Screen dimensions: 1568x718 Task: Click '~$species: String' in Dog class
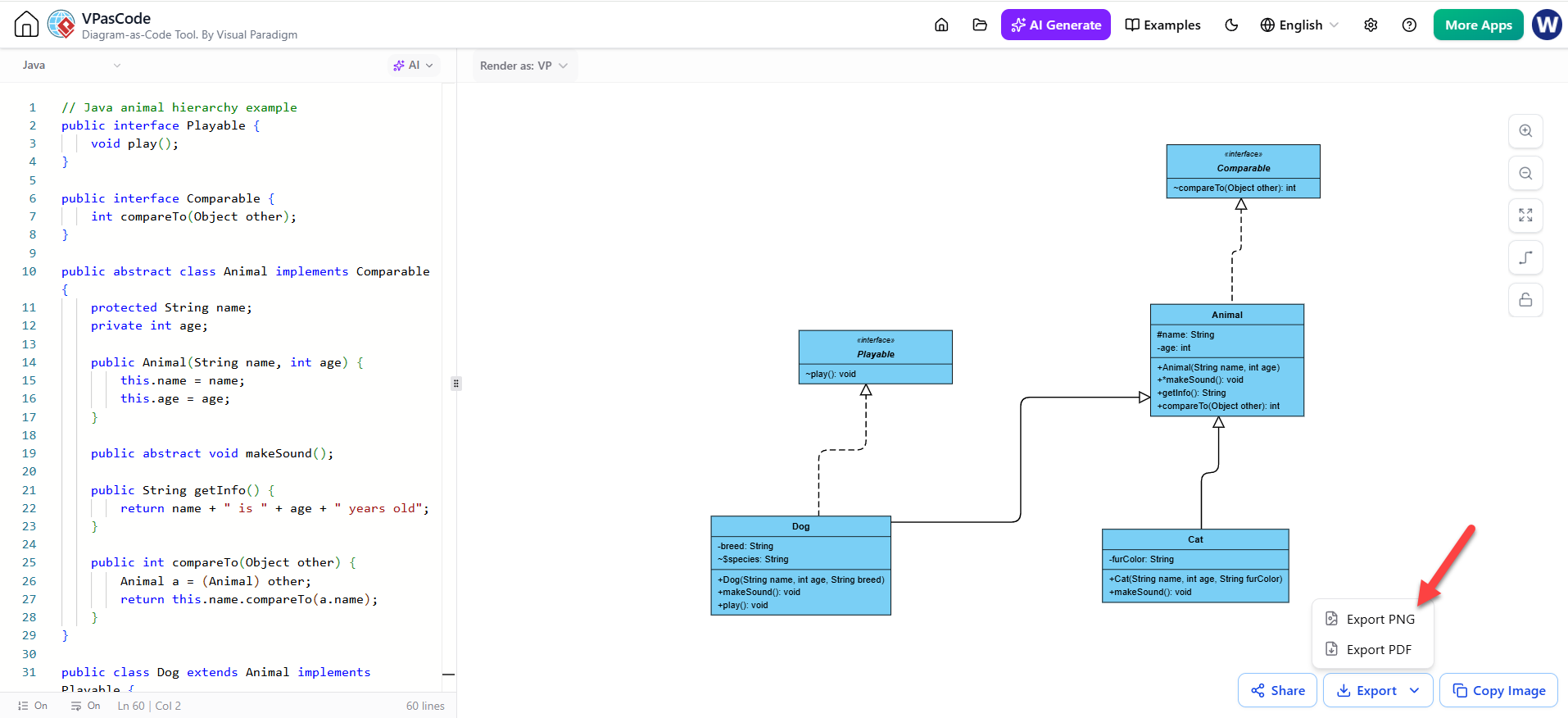(753, 559)
